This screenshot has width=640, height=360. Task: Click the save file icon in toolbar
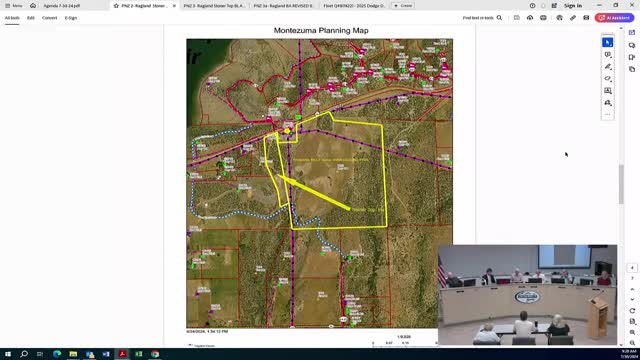click(x=517, y=18)
